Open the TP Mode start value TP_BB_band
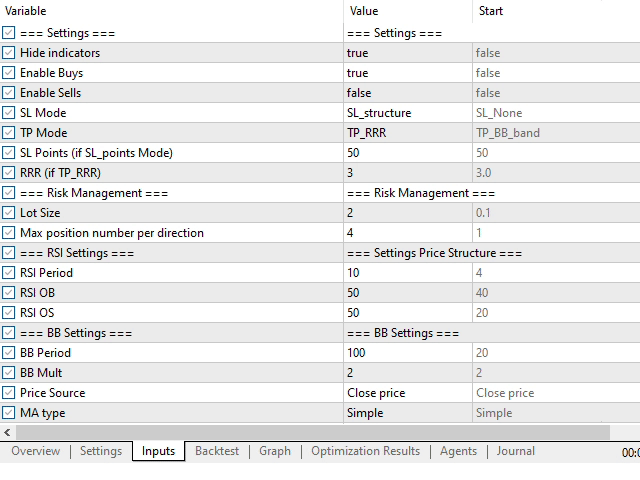Viewport: 640px width, 480px height. 556,133
